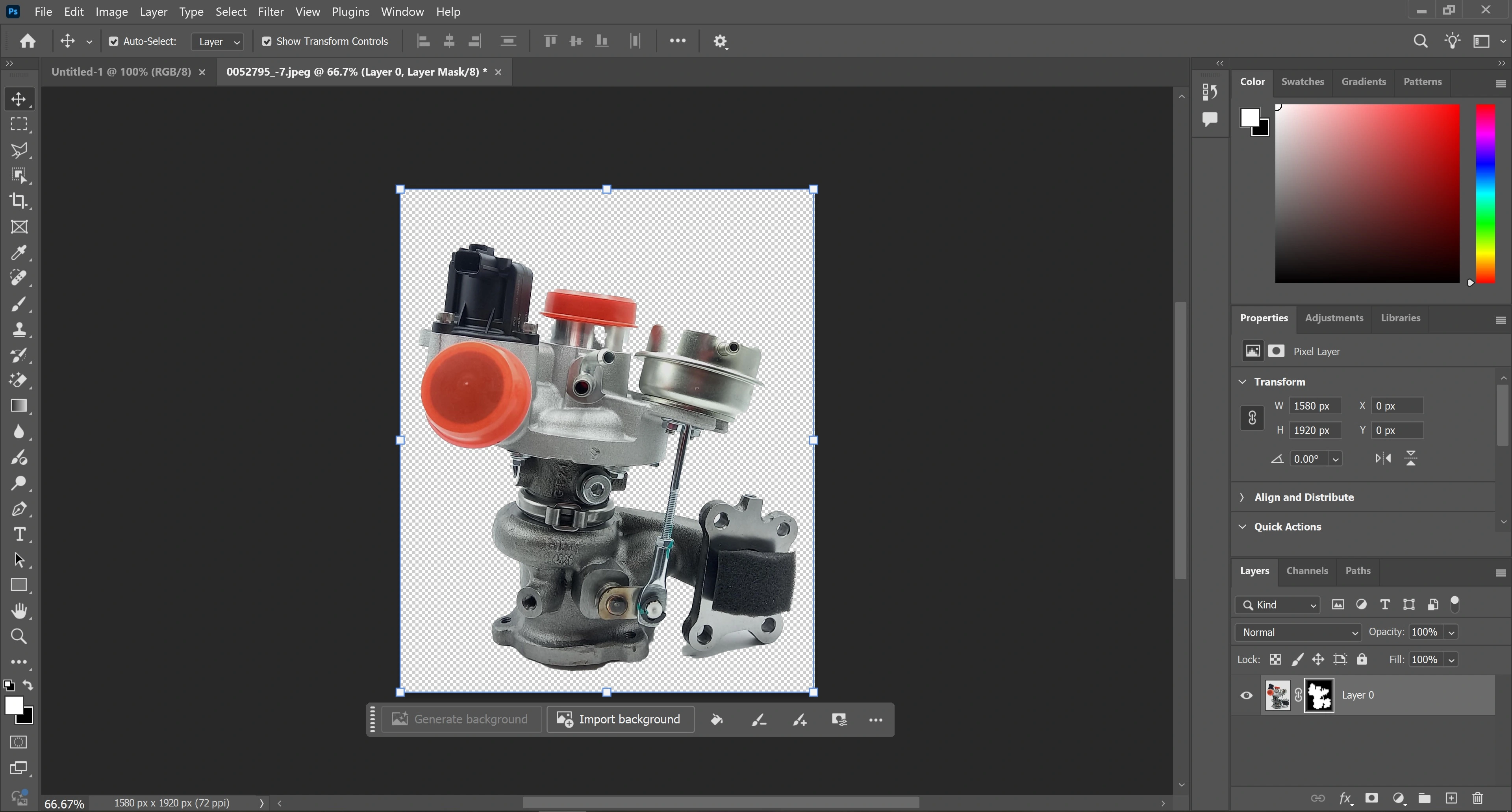Select the History Brush tool
This screenshot has height=812, width=1512.
pos(19,355)
